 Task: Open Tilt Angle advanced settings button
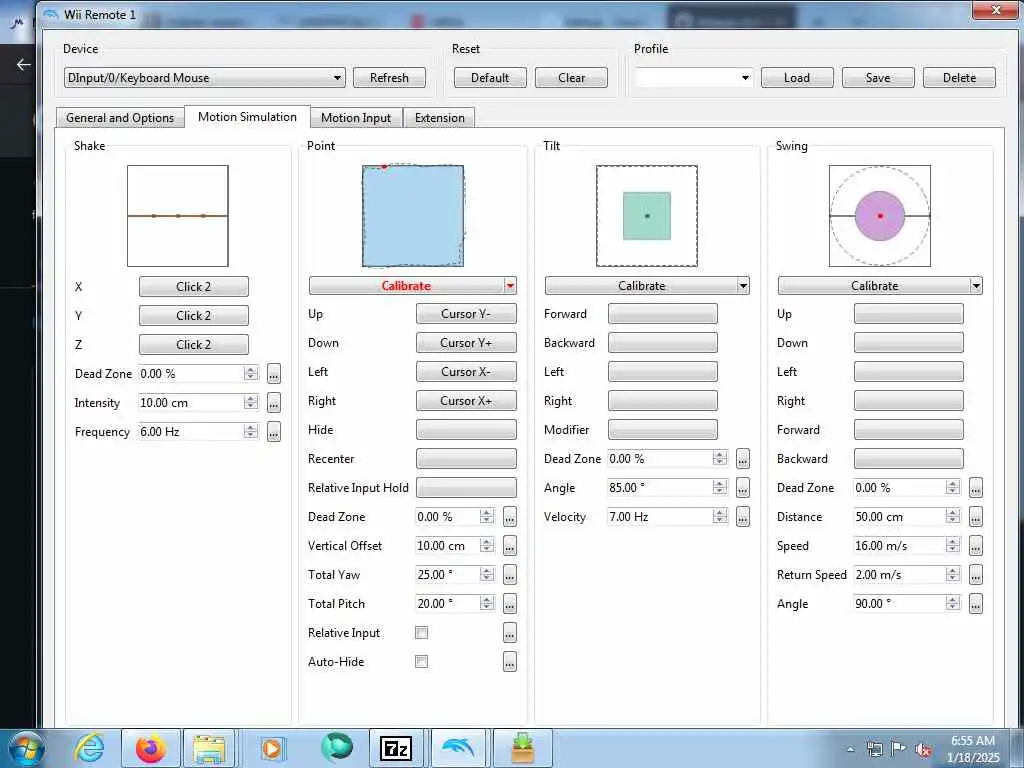tap(743, 487)
